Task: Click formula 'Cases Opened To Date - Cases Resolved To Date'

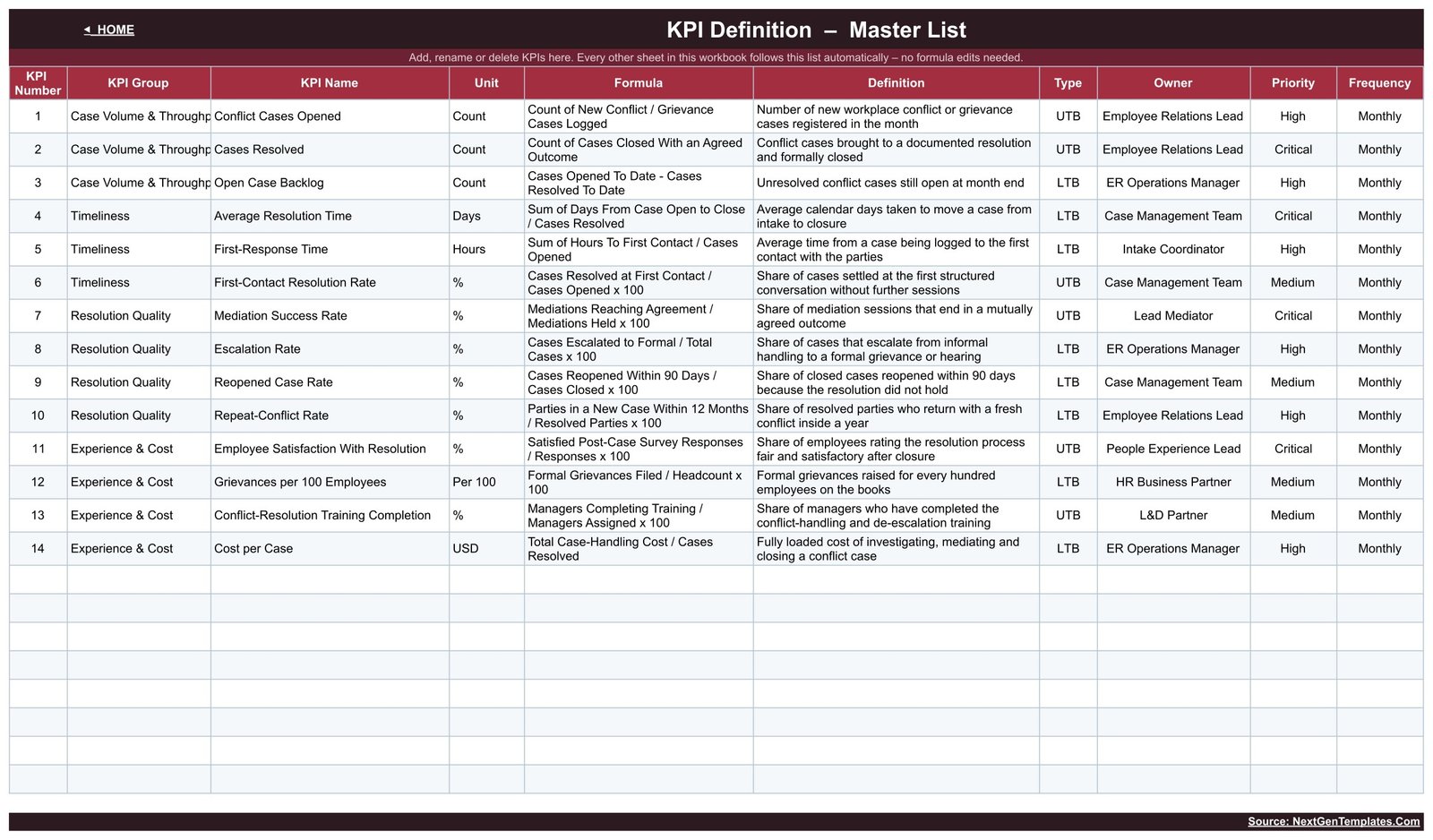Action: [x=639, y=183]
